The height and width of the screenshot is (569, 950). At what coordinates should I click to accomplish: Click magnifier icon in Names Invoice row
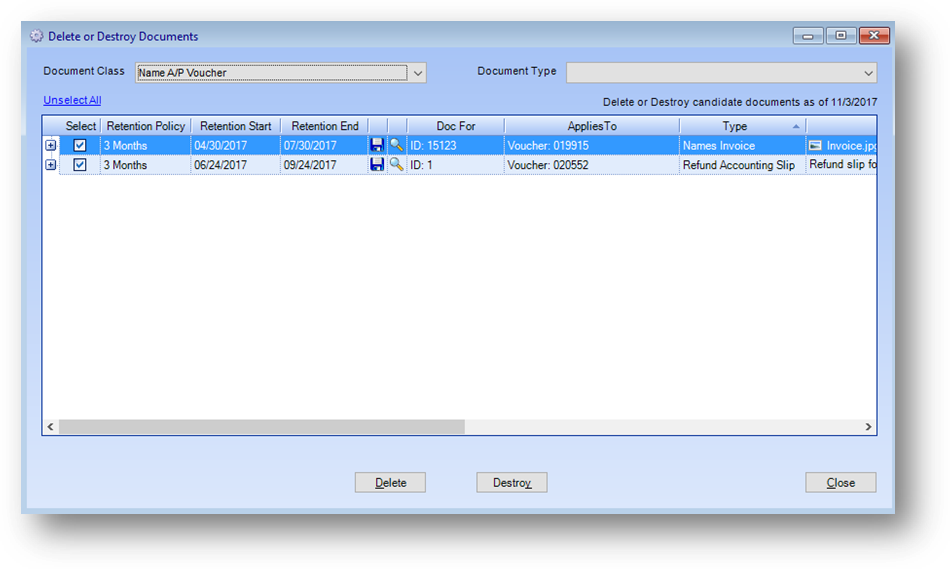(x=397, y=145)
